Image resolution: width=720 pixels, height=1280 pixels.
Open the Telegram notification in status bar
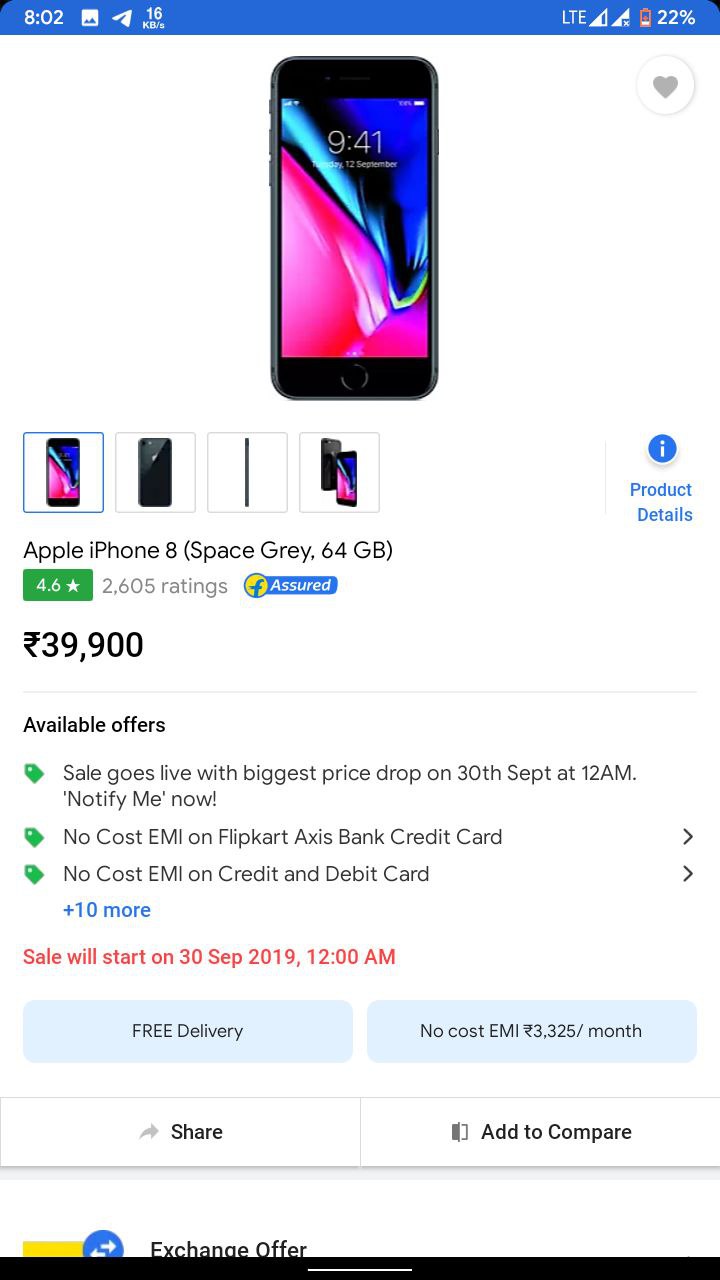pyautogui.click(x=122, y=18)
